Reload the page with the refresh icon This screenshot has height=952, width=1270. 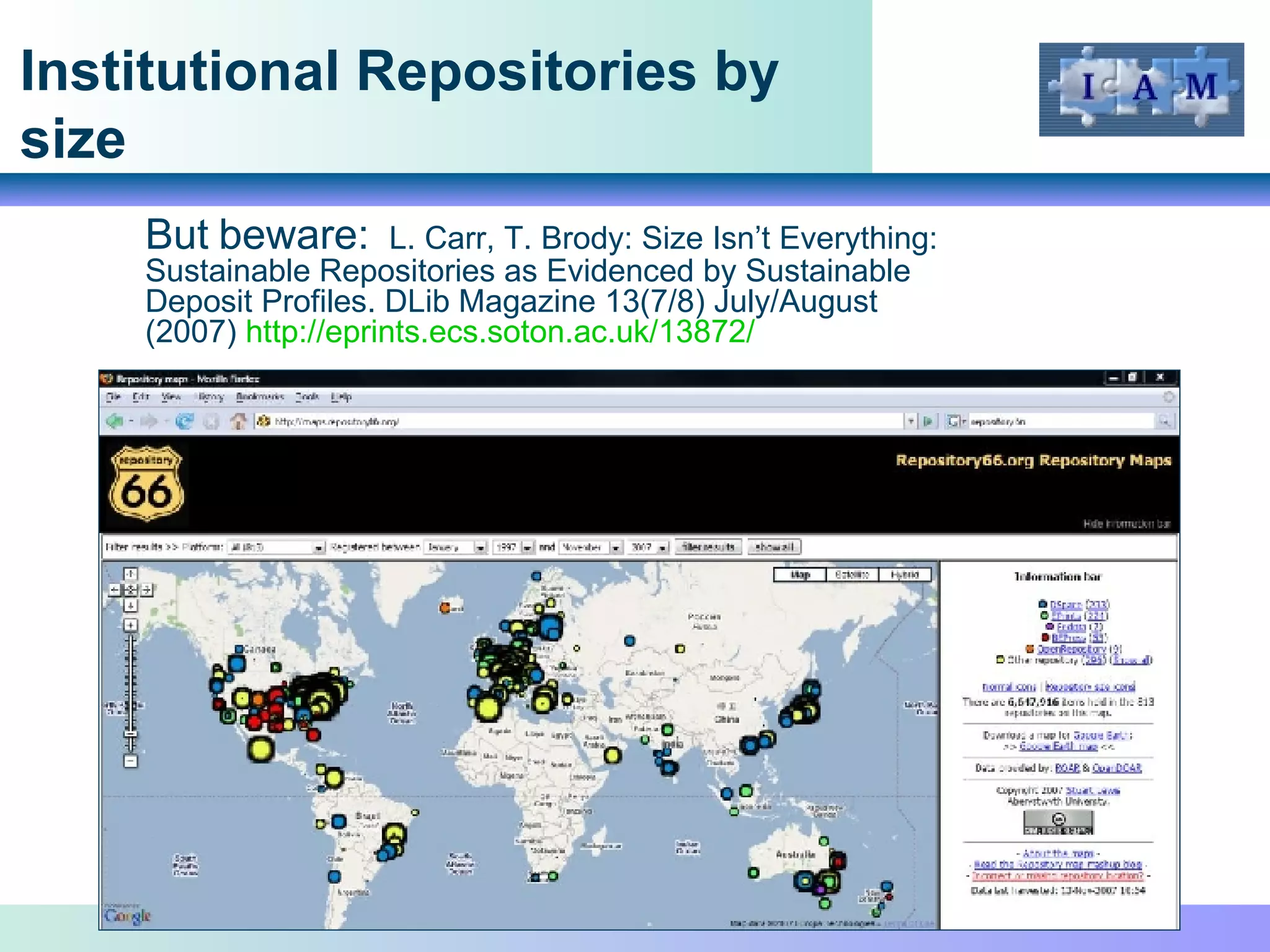click(184, 421)
